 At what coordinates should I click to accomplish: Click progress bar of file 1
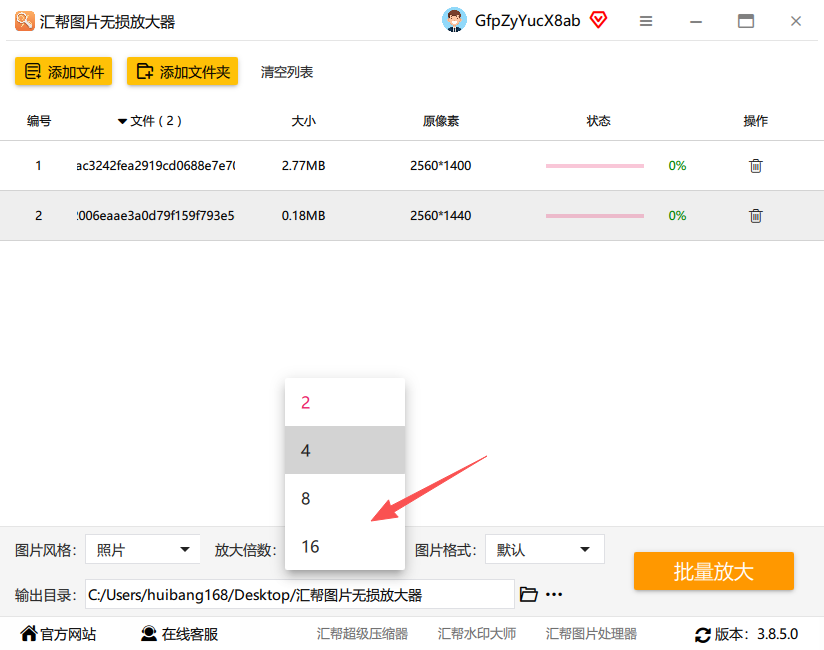click(595, 166)
